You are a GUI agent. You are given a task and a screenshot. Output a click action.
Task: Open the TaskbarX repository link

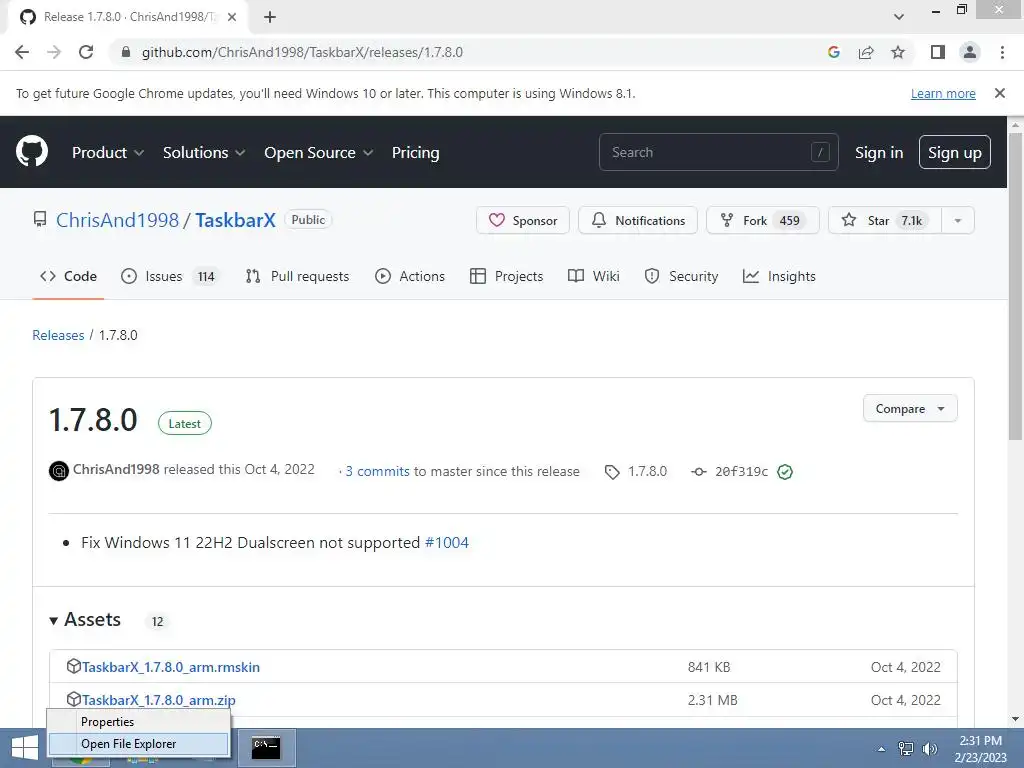(235, 220)
